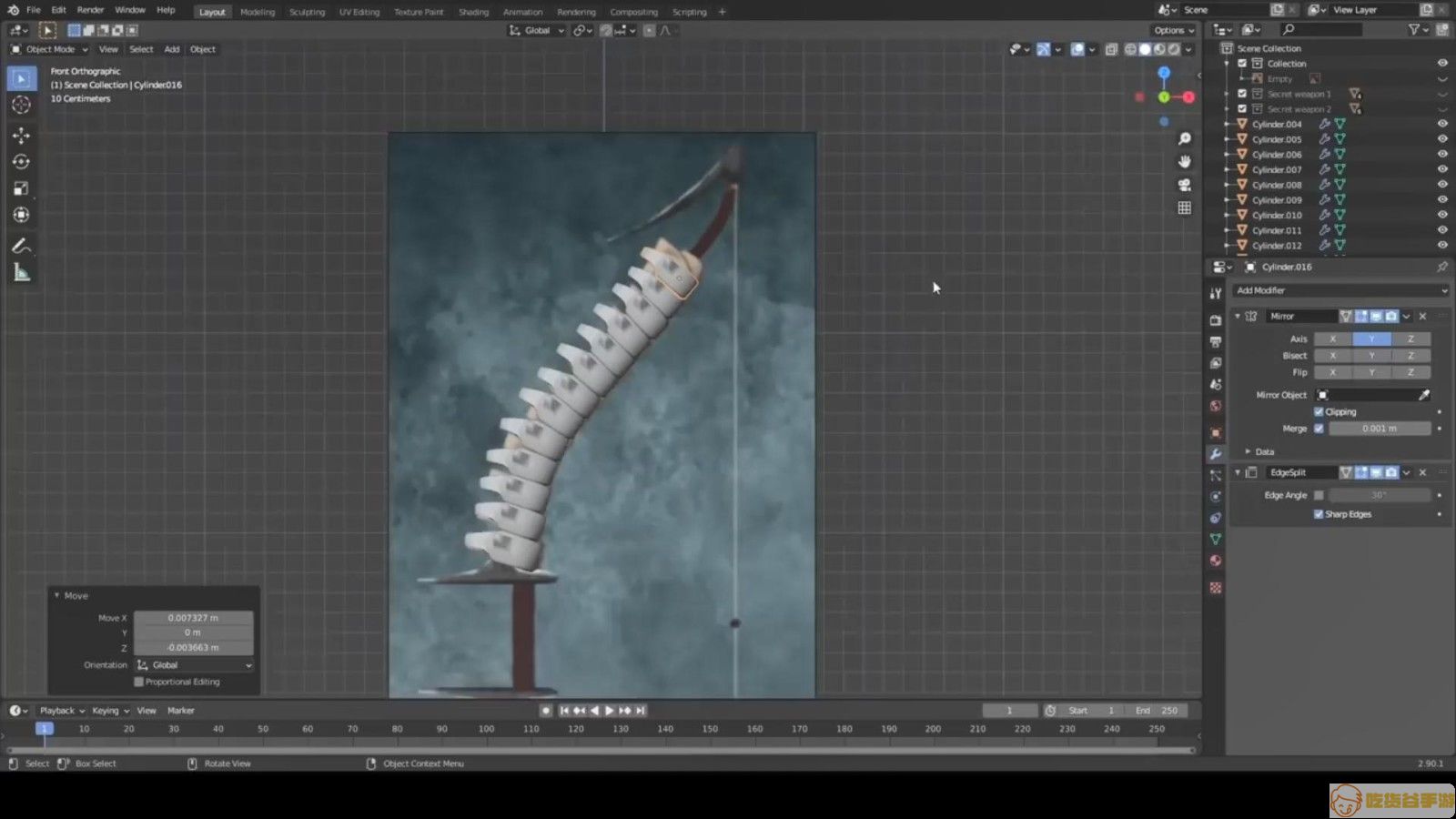This screenshot has width=1456, height=819.
Task: Hide Cylinder.004 with eye icon
Action: click(1442, 124)
